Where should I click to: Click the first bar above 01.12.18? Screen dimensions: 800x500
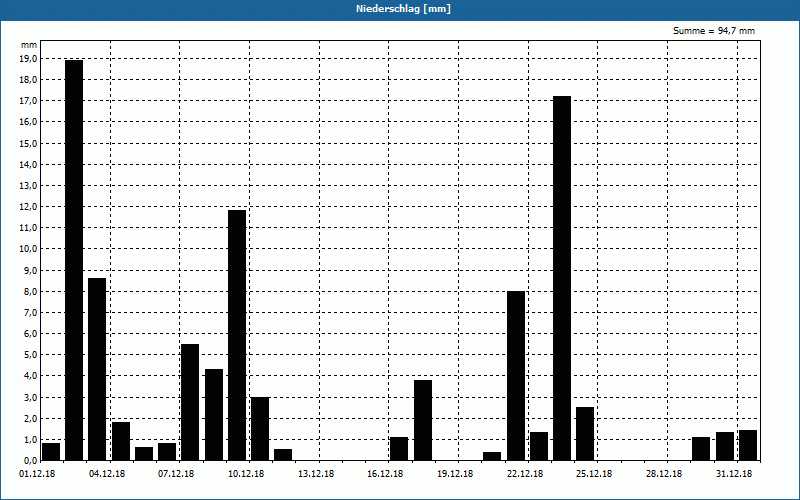coord(51,452)
